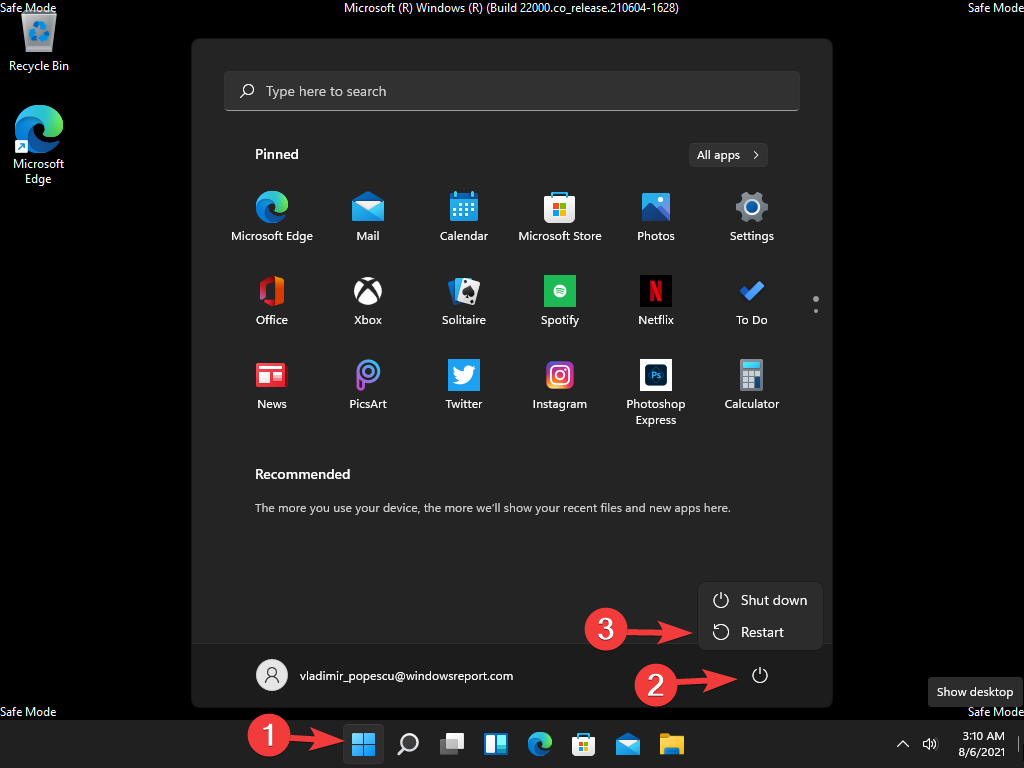Image resolution: width=1024 pixels, height=768 pixels.
Task: Open the volume control in system tray
Action: 929,744
